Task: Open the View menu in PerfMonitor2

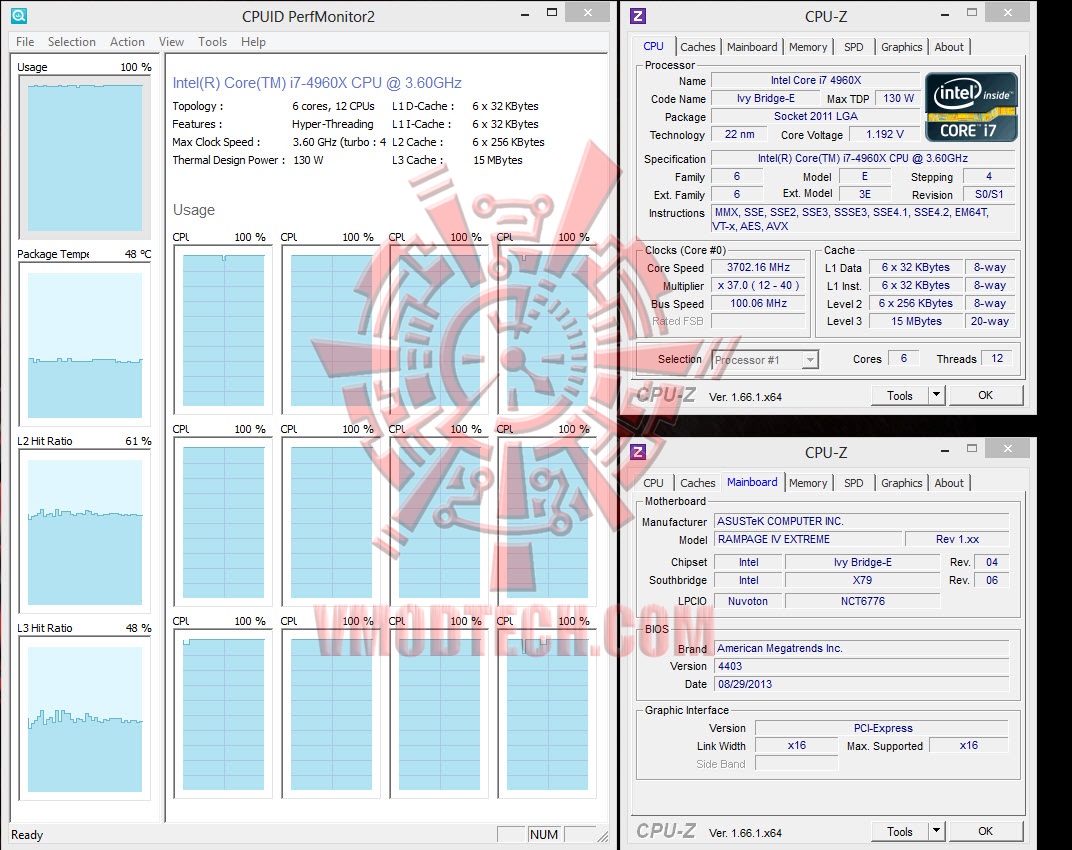Action: [172, 42]
